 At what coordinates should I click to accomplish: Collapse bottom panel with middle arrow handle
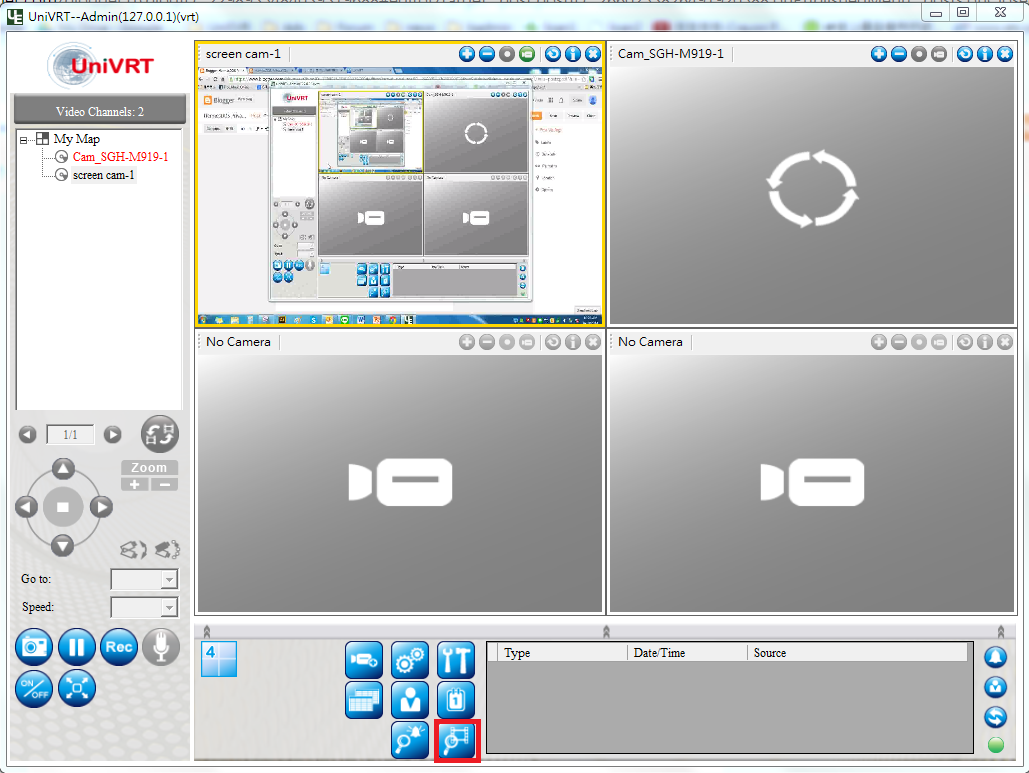click(x=606, y=631)
